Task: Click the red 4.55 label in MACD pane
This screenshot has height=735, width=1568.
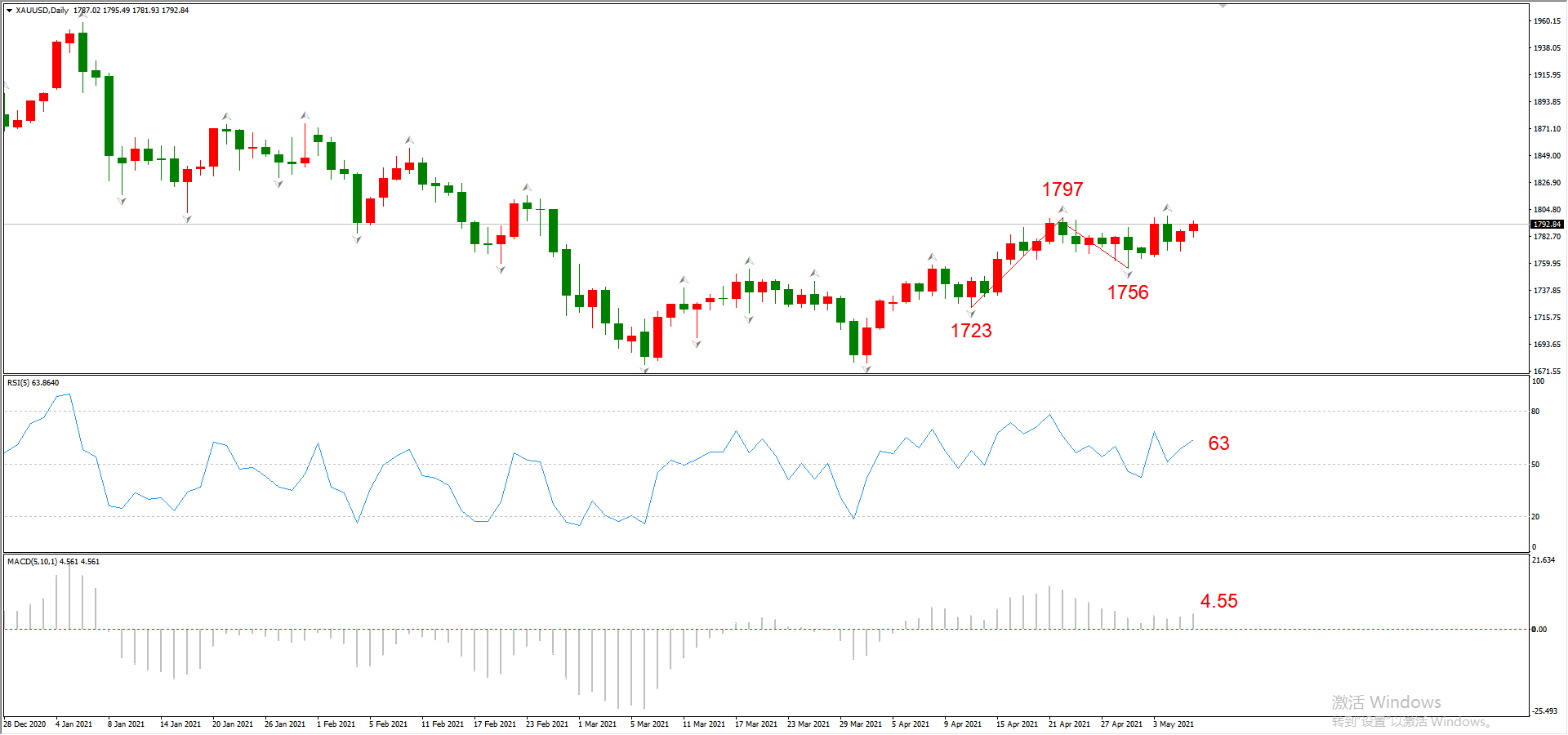Action: [1219, 601]
